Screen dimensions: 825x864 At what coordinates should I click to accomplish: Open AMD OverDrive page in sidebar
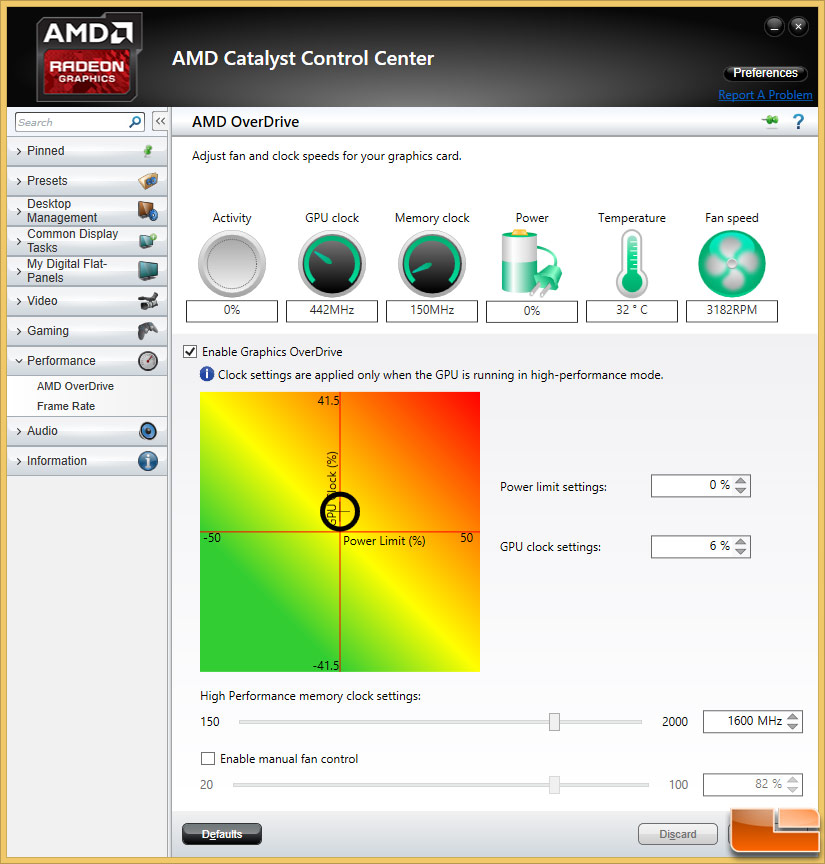76,386
